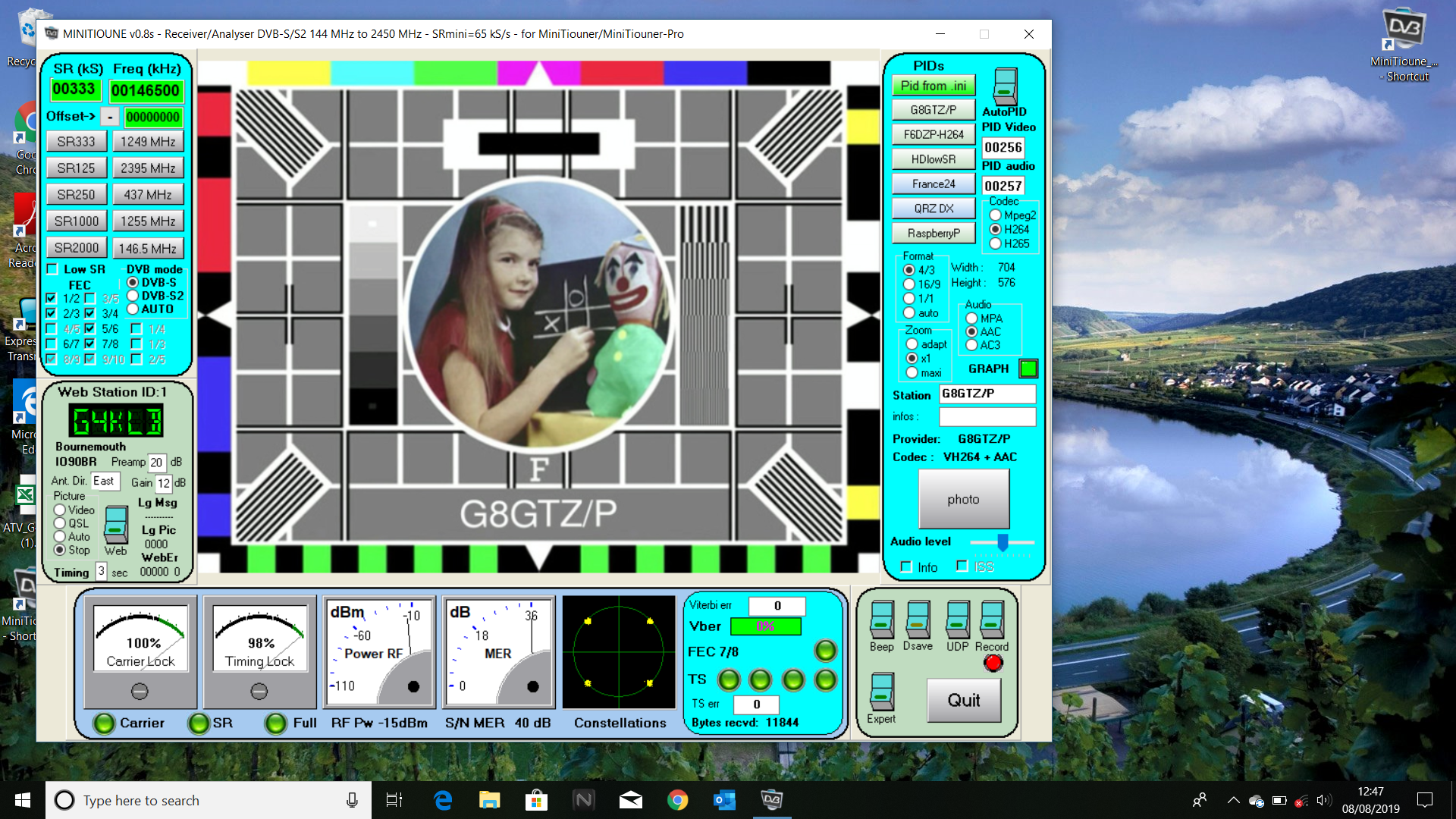The image size is (1456, 819).
Task: Select the DVB-S2 mode radio button
Action: tap(131, 295)
